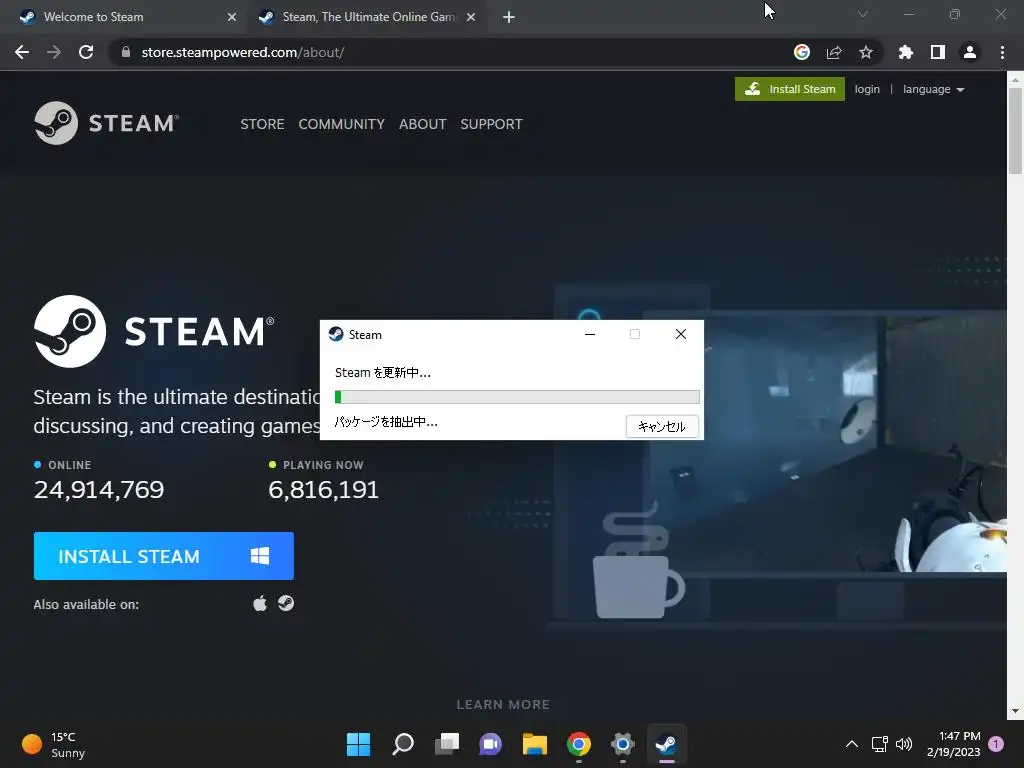Open the Chrome profile avatar
The width and height of the screenshot is (1024, 768).
[970, 52]
